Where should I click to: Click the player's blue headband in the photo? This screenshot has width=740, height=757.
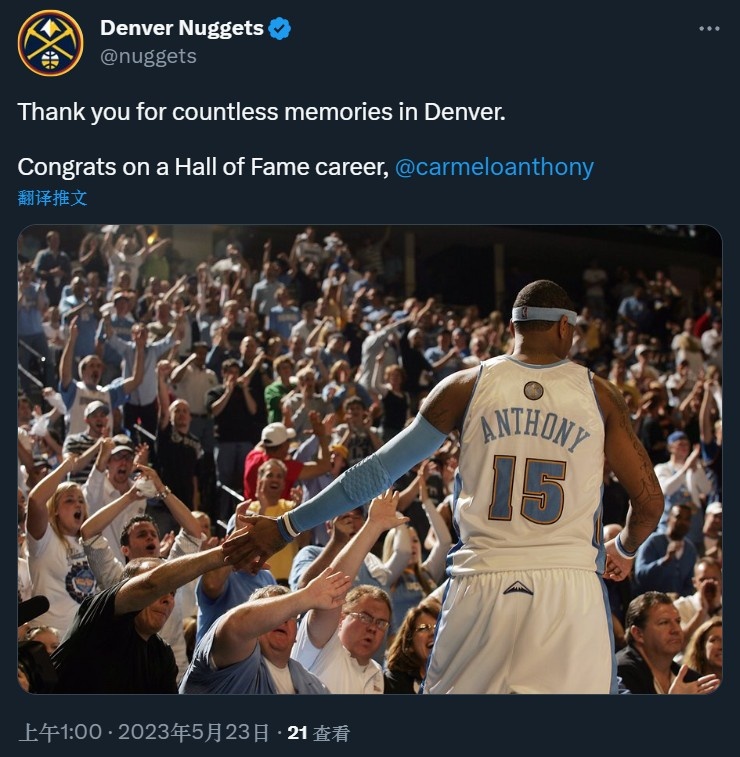(544, 314)
